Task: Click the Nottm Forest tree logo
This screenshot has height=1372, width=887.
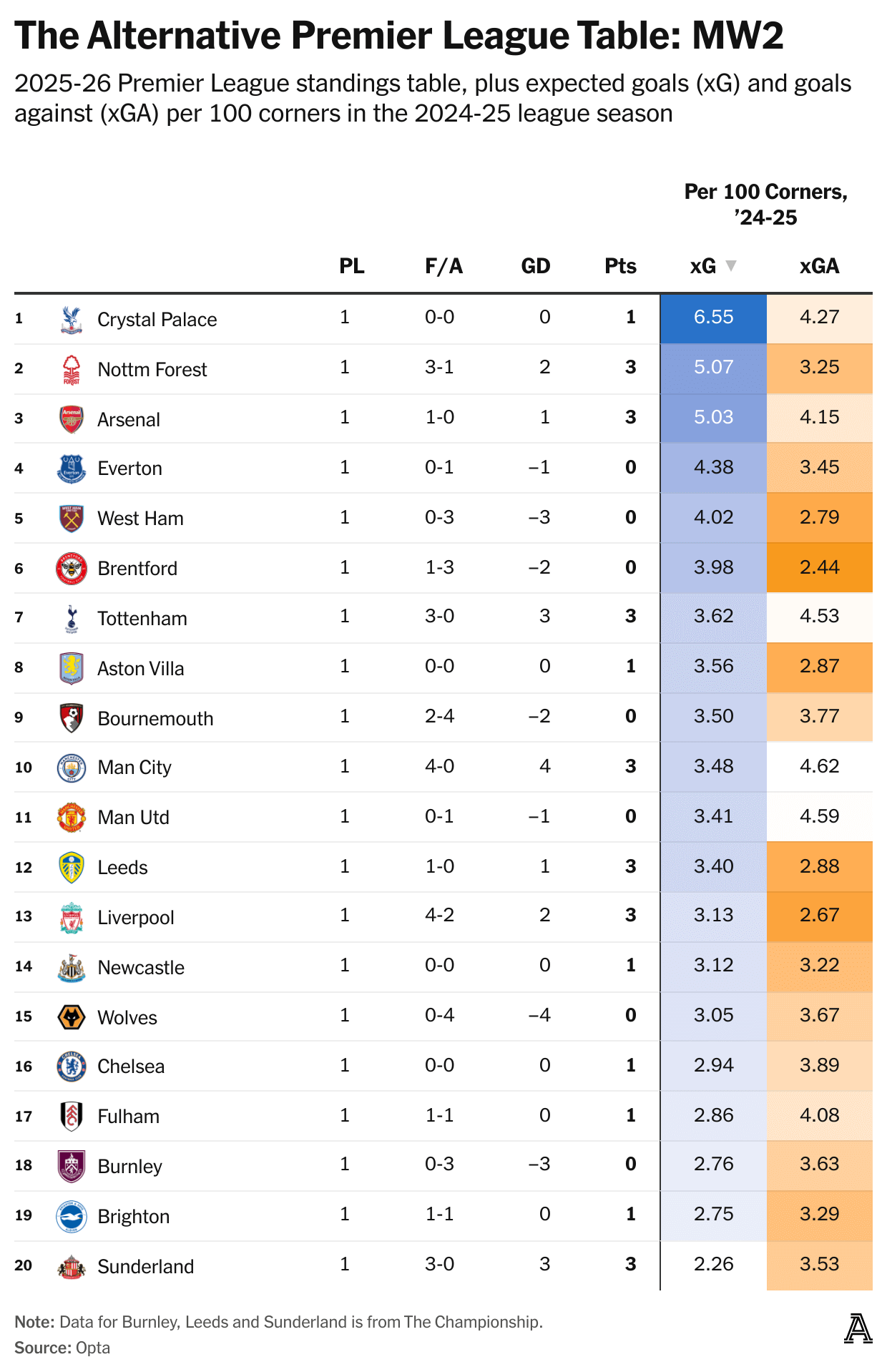Action: (x=71, y=369)
